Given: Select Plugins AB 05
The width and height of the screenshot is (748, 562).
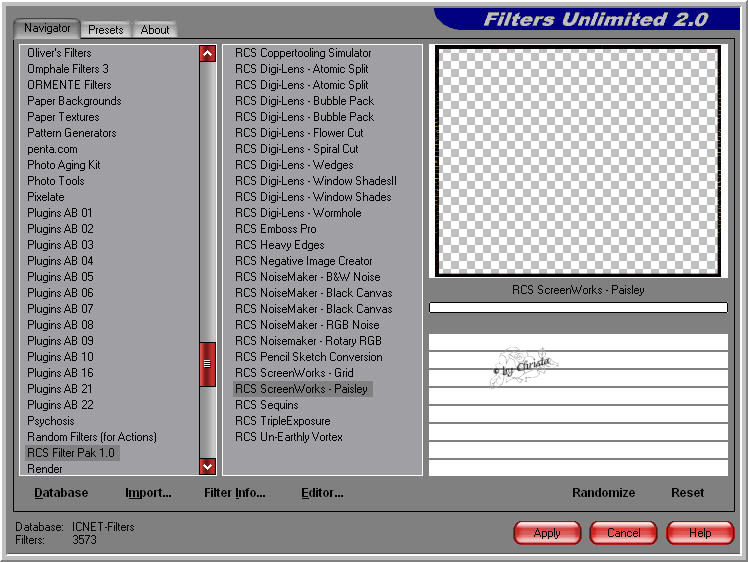Looking at the screenshot, I should coord(60,277).
